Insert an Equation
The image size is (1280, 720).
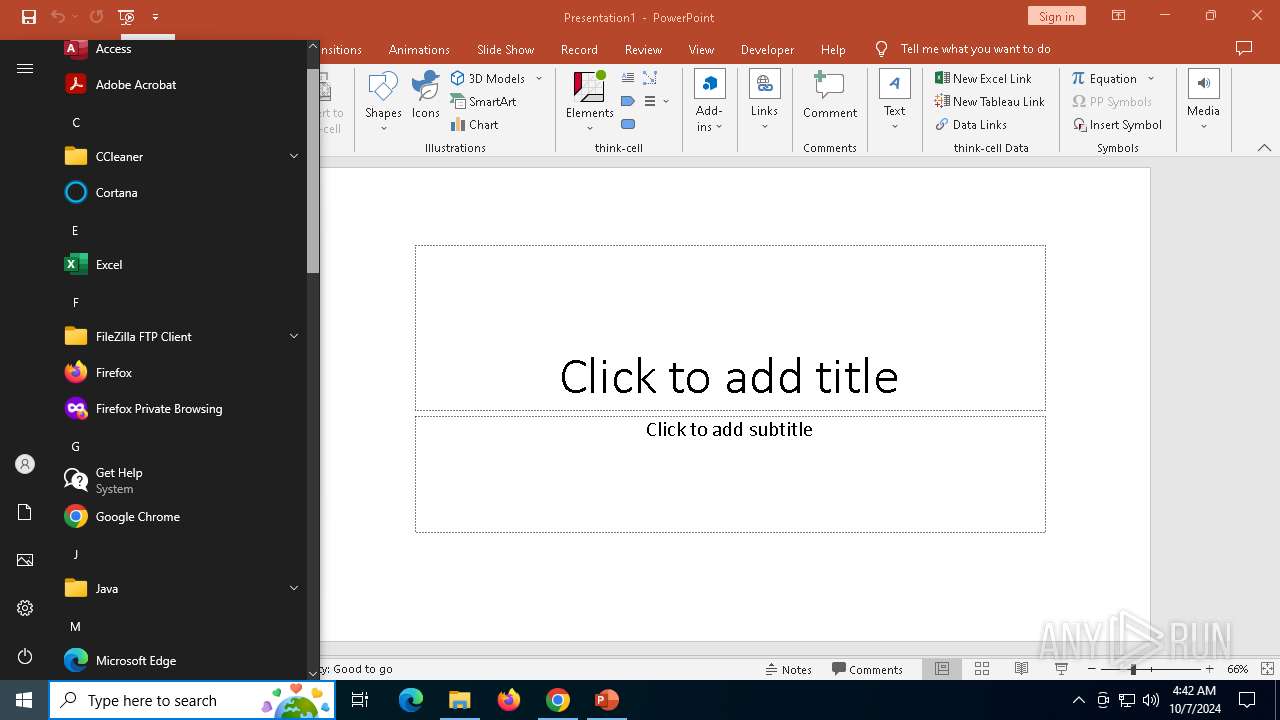click(1105, 78)
